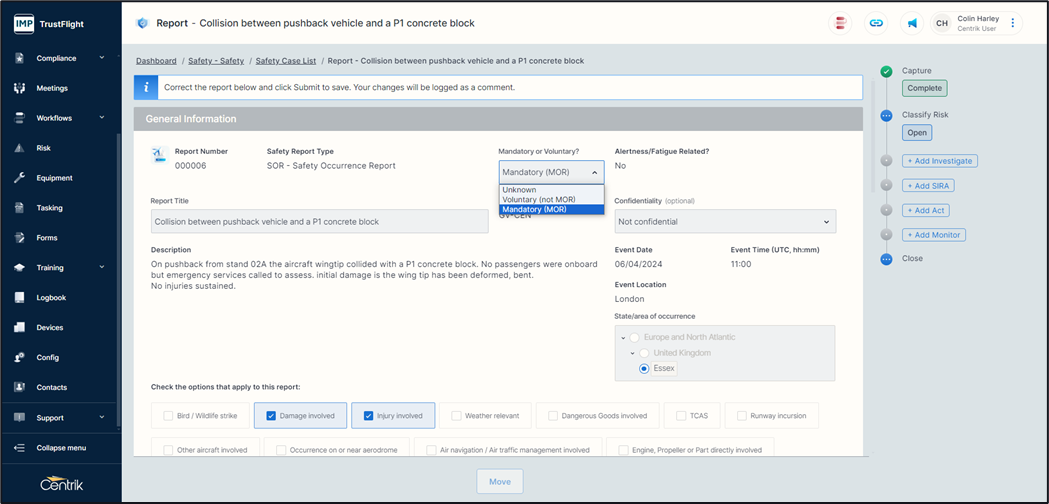Open Meetings in the sidebar menu
The image size is (1049, 504).
click(x=52, y=88)
